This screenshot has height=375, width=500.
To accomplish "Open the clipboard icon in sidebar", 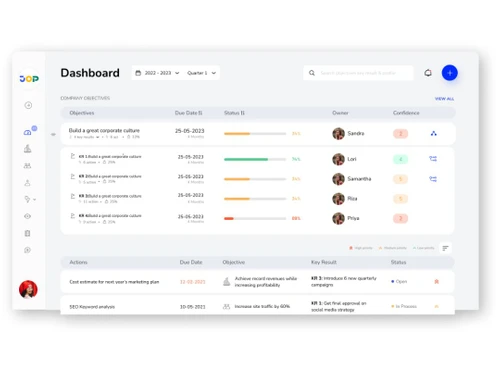I will 28,233.
